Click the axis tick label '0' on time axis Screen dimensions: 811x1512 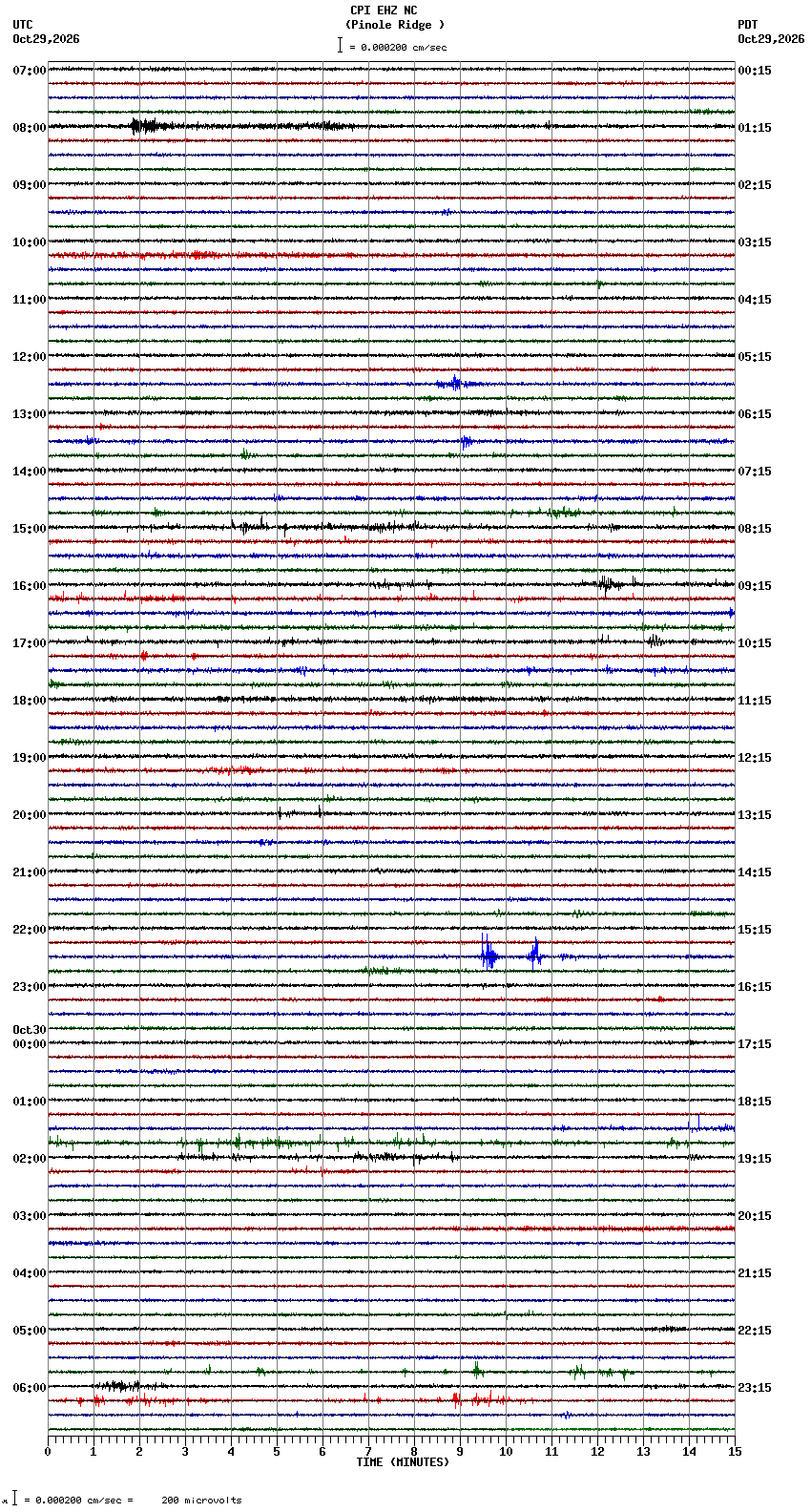[48, 1452]
